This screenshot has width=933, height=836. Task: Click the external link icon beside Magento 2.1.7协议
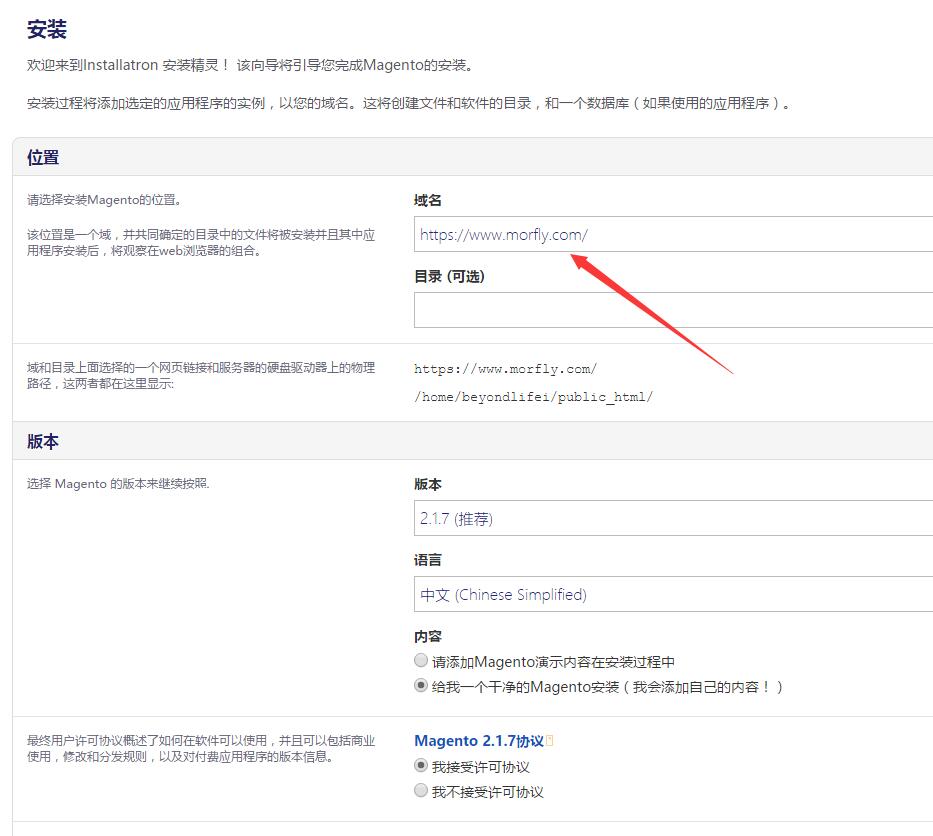550,740
